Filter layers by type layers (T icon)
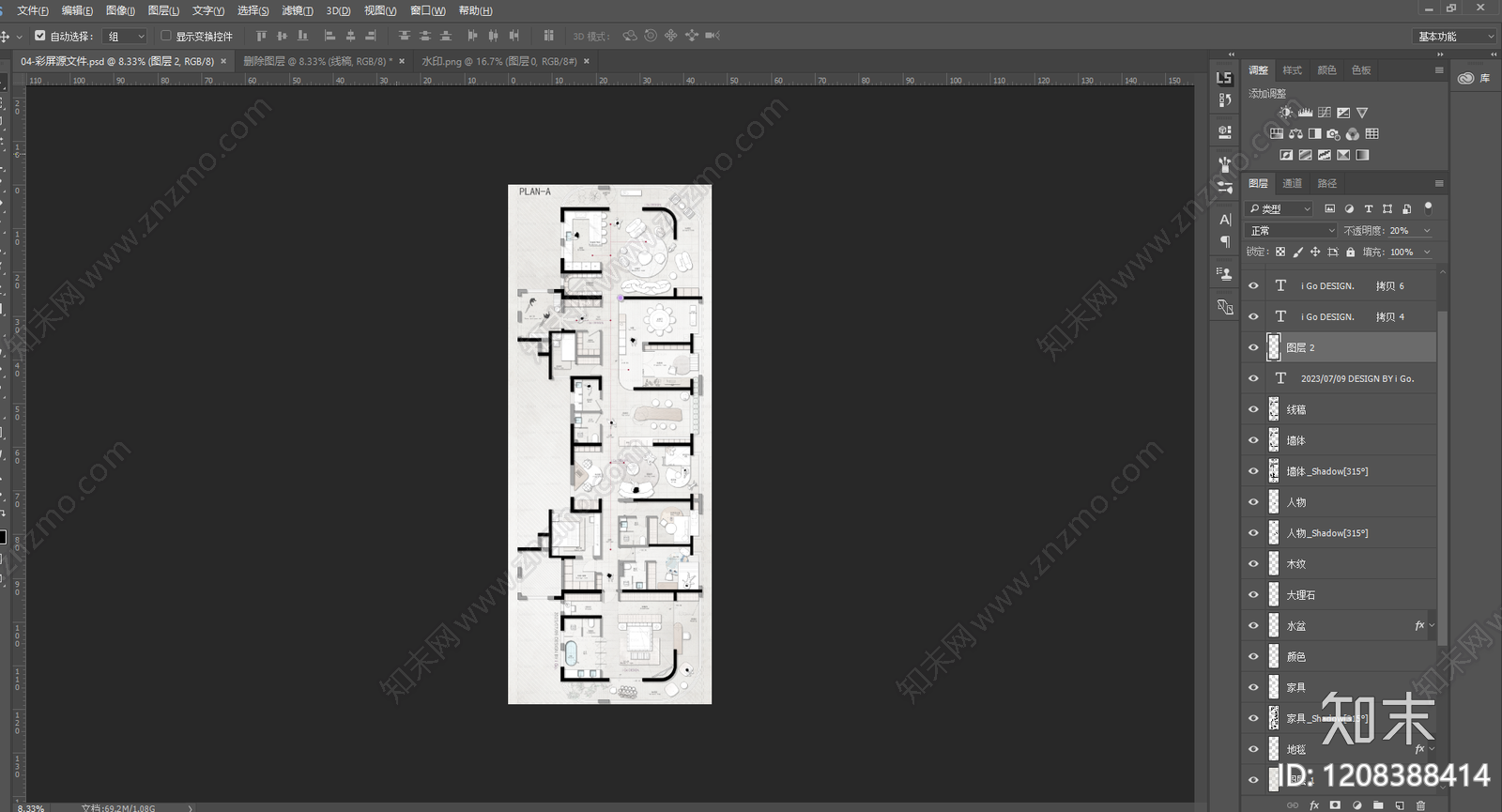1502x812 pixels. pos(1368,208)
